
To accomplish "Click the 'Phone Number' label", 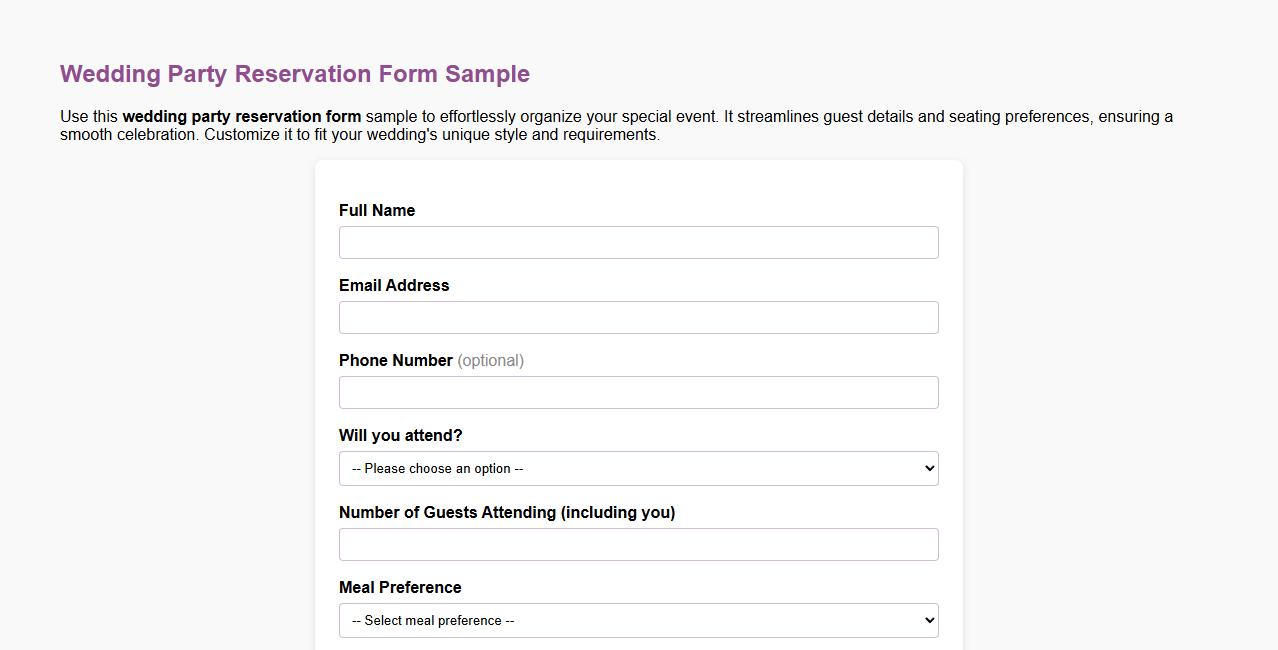I will pyautogui.click(x=395, y=361).
